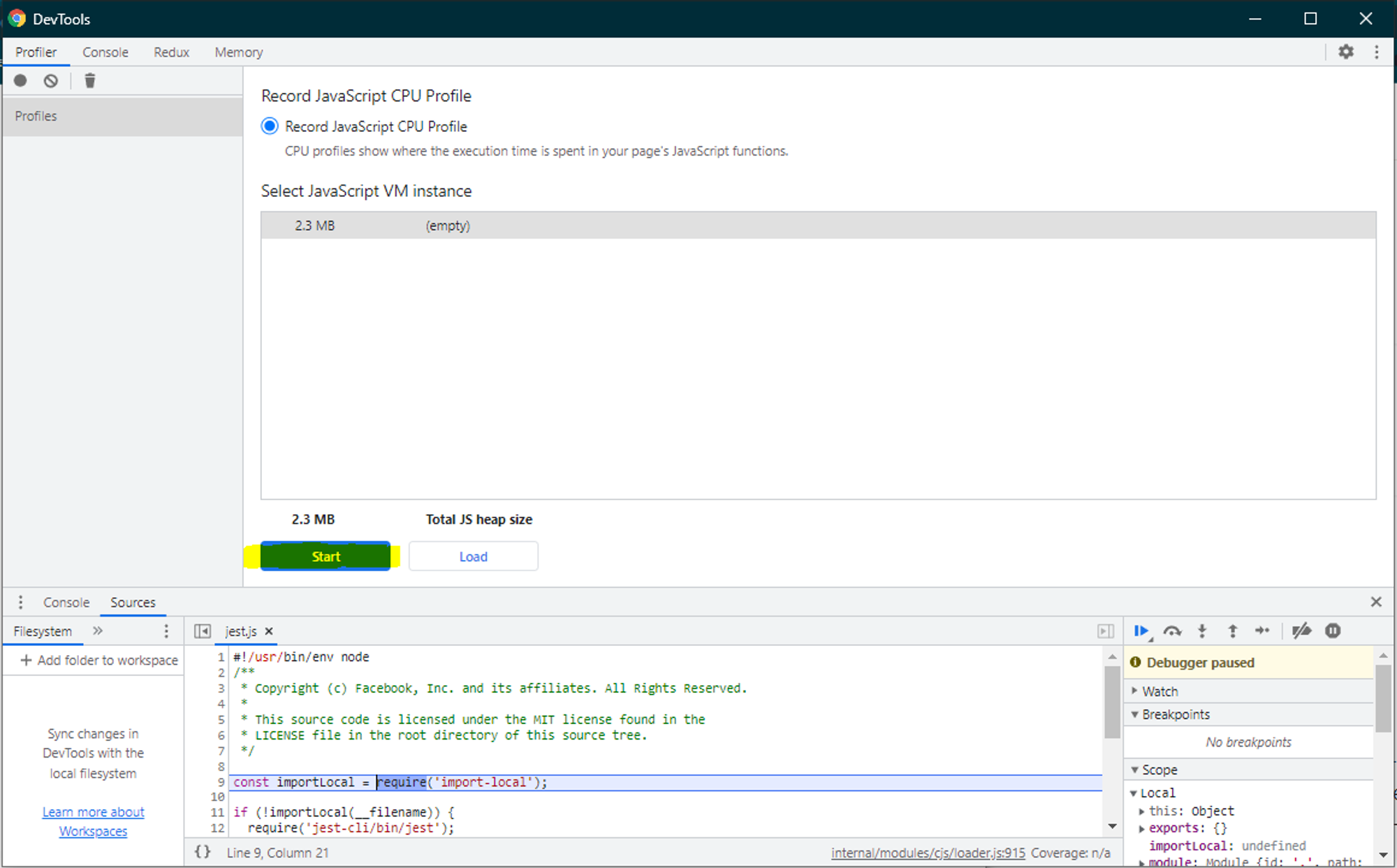Toggle the navigator sidebar icon
The image size is (1397, 868).
(x=203, y=631)
